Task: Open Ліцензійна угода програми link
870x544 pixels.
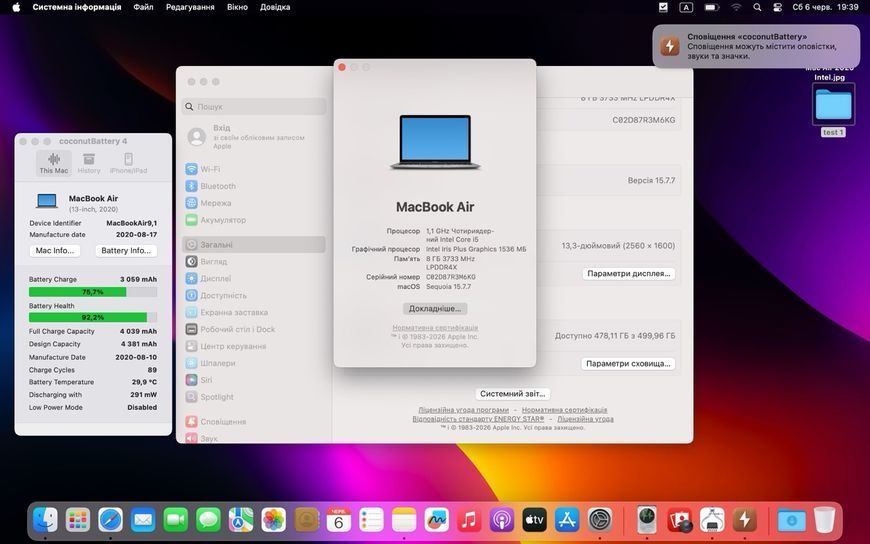Action: (463, 410)
